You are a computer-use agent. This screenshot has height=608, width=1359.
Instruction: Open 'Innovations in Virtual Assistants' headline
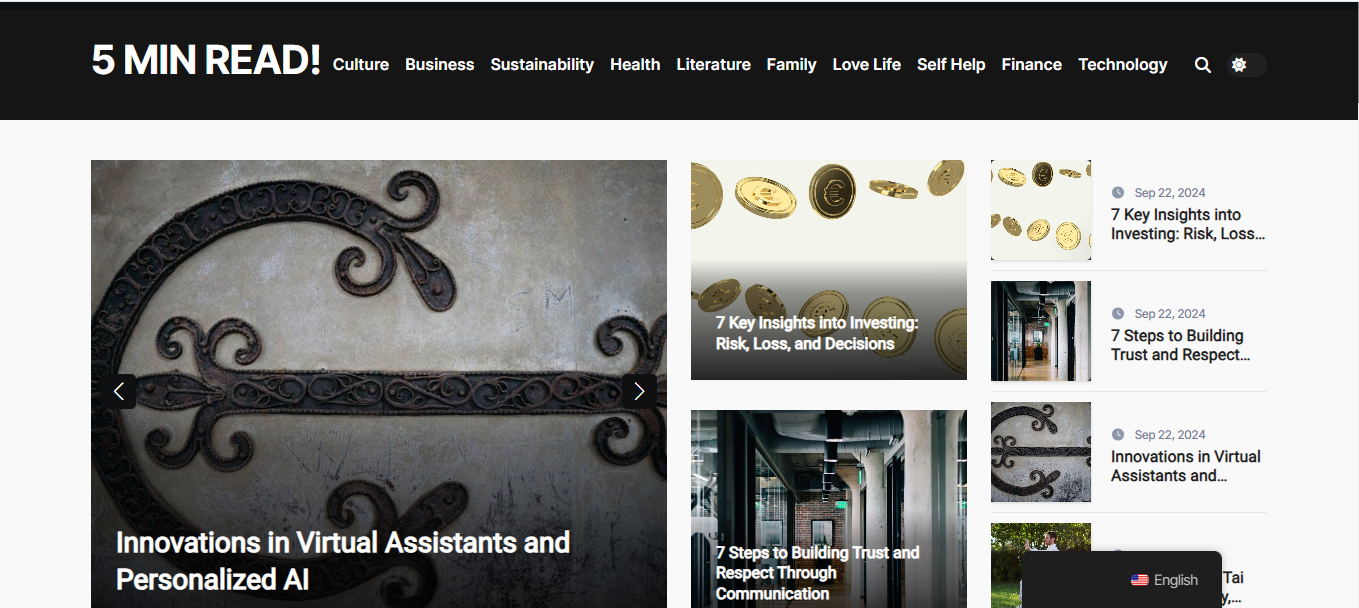coord(343,560)
